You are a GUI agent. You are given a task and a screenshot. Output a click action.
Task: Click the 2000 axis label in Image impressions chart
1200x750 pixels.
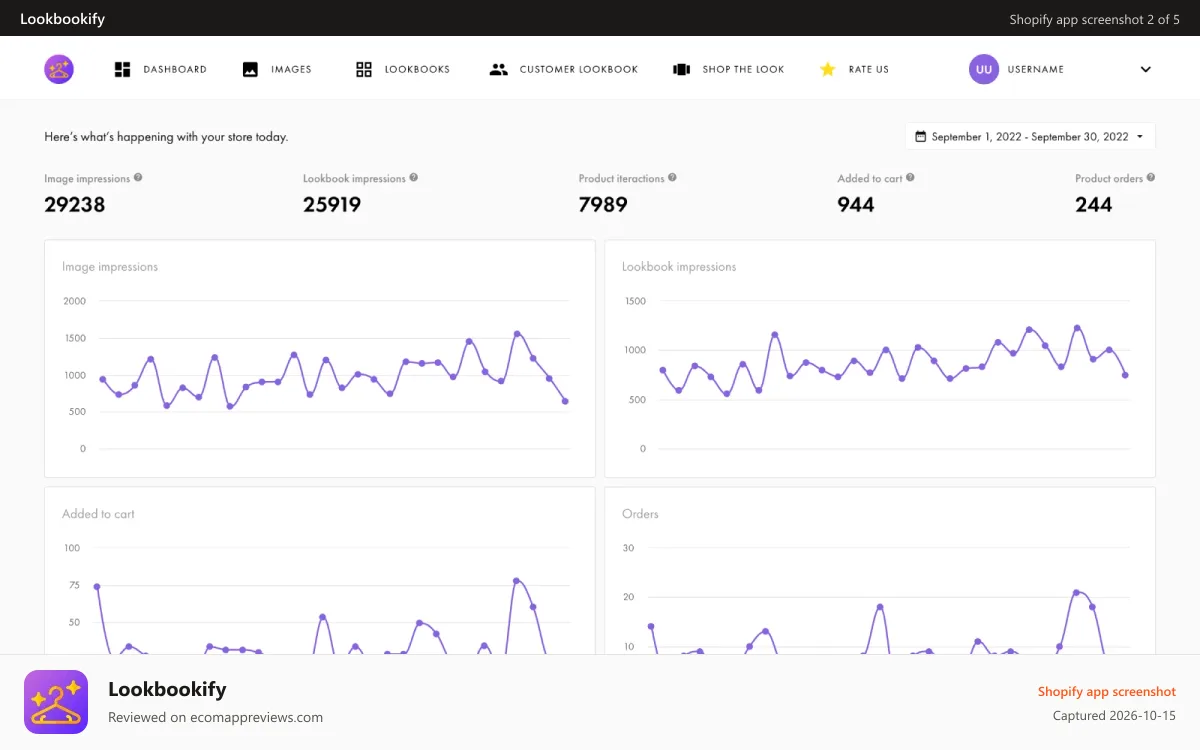pyautogui.click(x=75, y=301)
